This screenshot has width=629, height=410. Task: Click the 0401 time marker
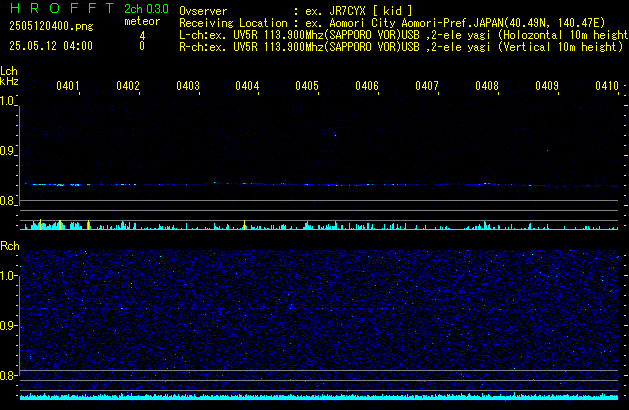point(68,86)
